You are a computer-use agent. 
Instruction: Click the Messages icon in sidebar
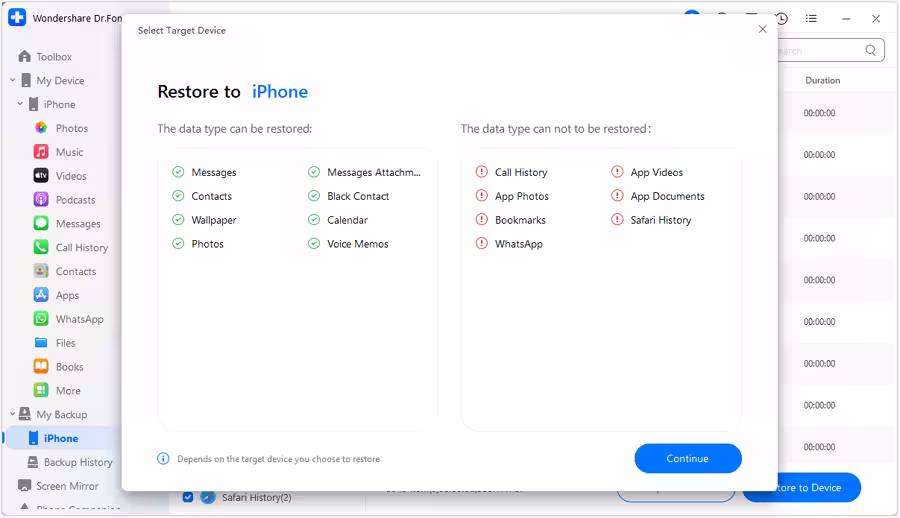(x=41, y=223)
